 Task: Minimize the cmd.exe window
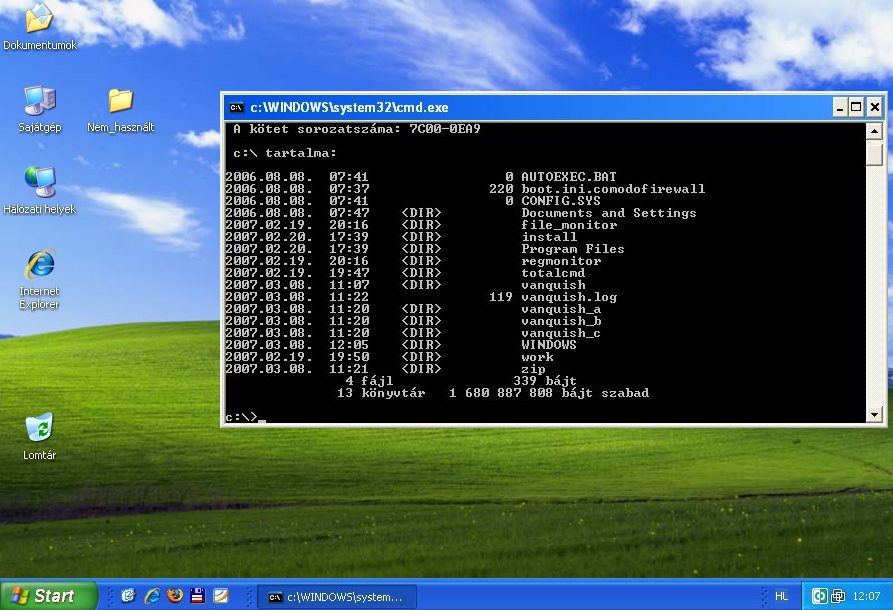pyautogui.click(x=839, y=107)
